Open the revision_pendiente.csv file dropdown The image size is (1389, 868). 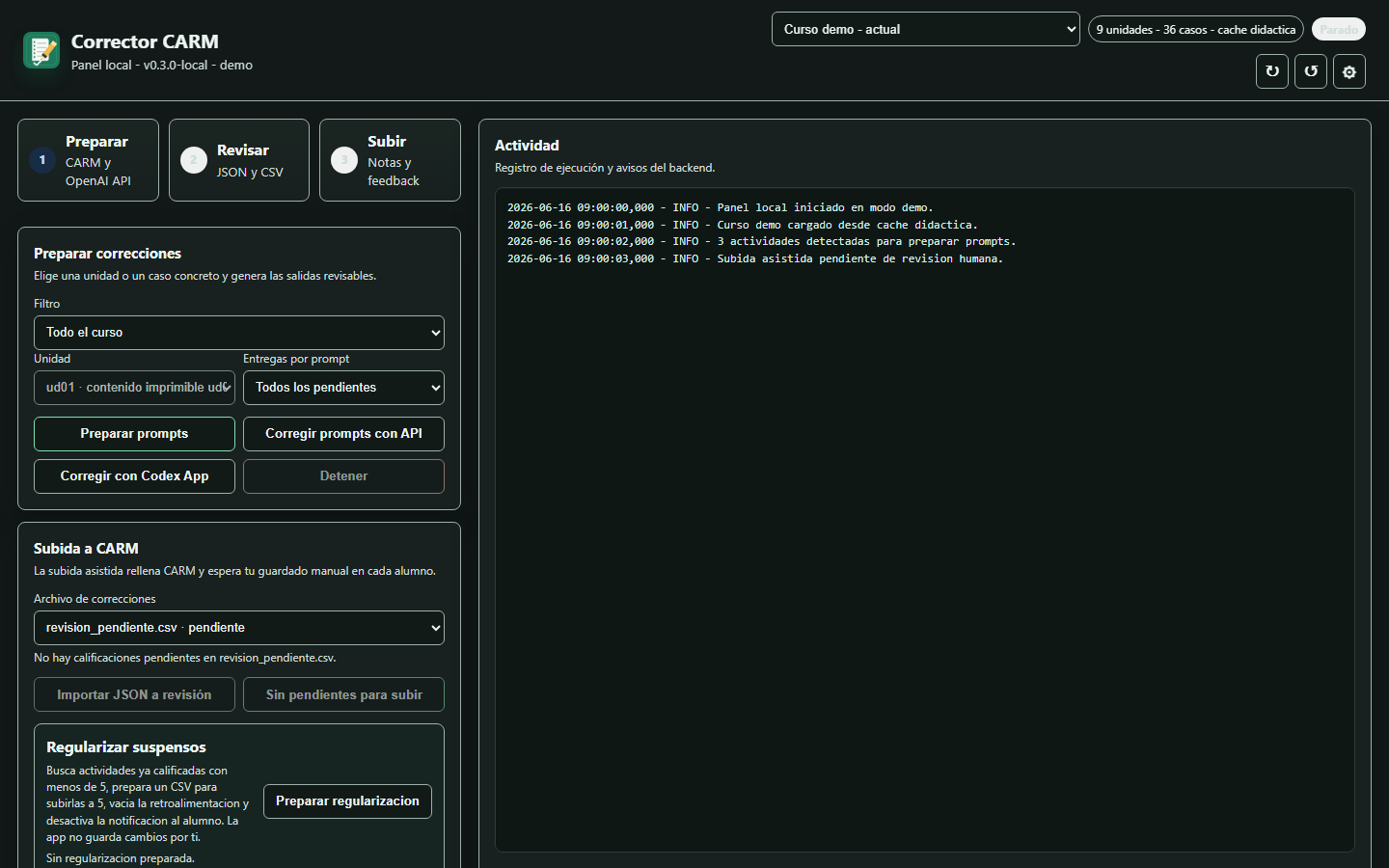239,628
